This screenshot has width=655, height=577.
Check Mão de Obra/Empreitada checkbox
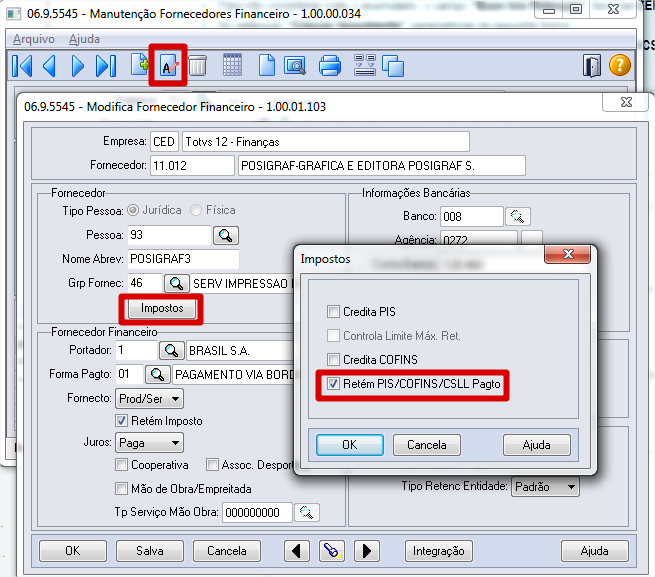click(121, 488)
